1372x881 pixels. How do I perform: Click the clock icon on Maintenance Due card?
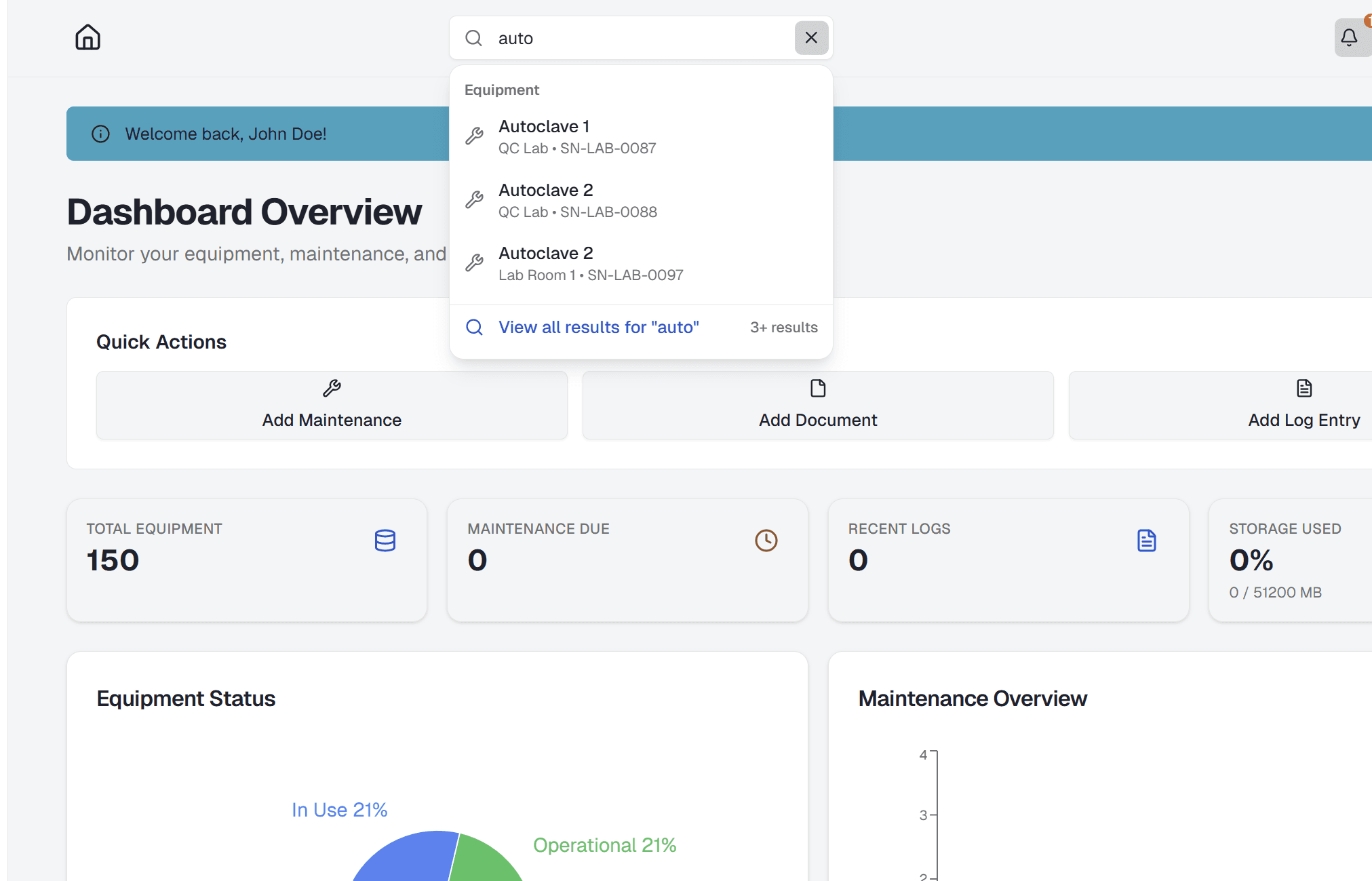point(766,541)
